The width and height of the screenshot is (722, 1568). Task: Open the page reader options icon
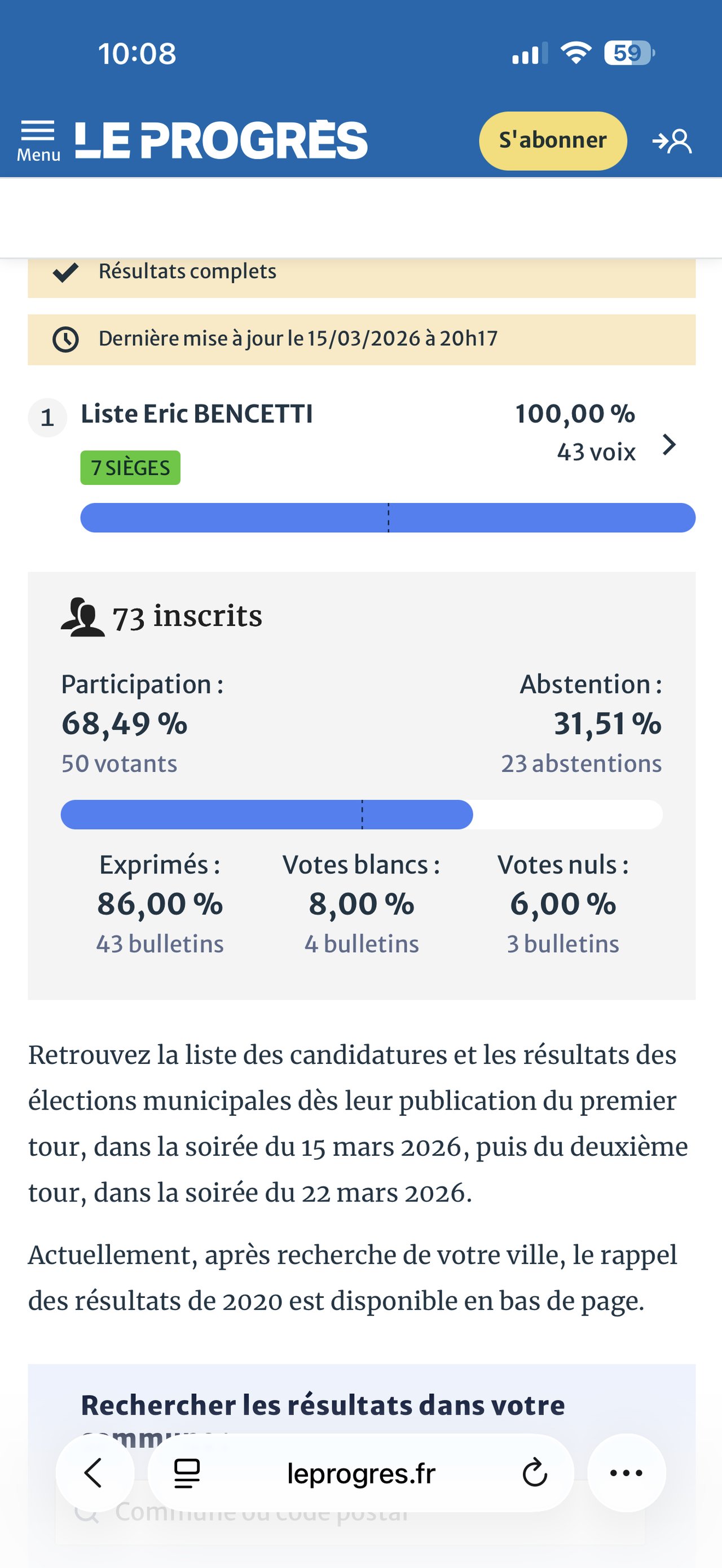[187, 1473]
